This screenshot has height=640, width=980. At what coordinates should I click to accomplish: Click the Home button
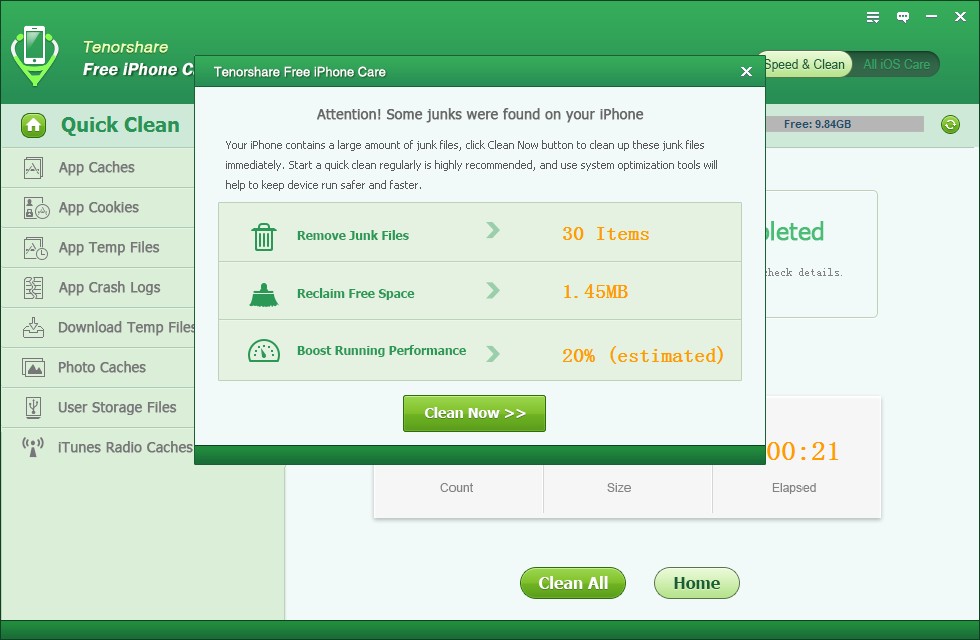[696, 583]
